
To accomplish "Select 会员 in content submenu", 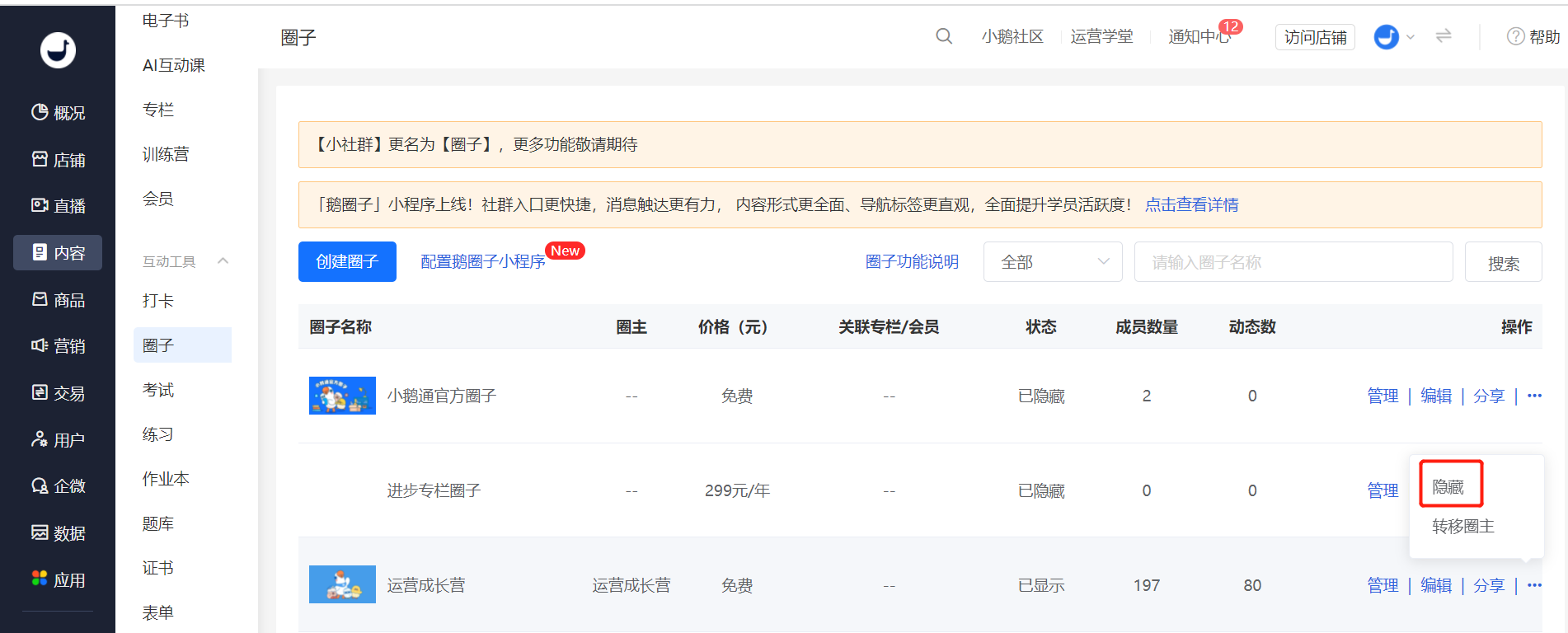I will (x=158, y=199).
